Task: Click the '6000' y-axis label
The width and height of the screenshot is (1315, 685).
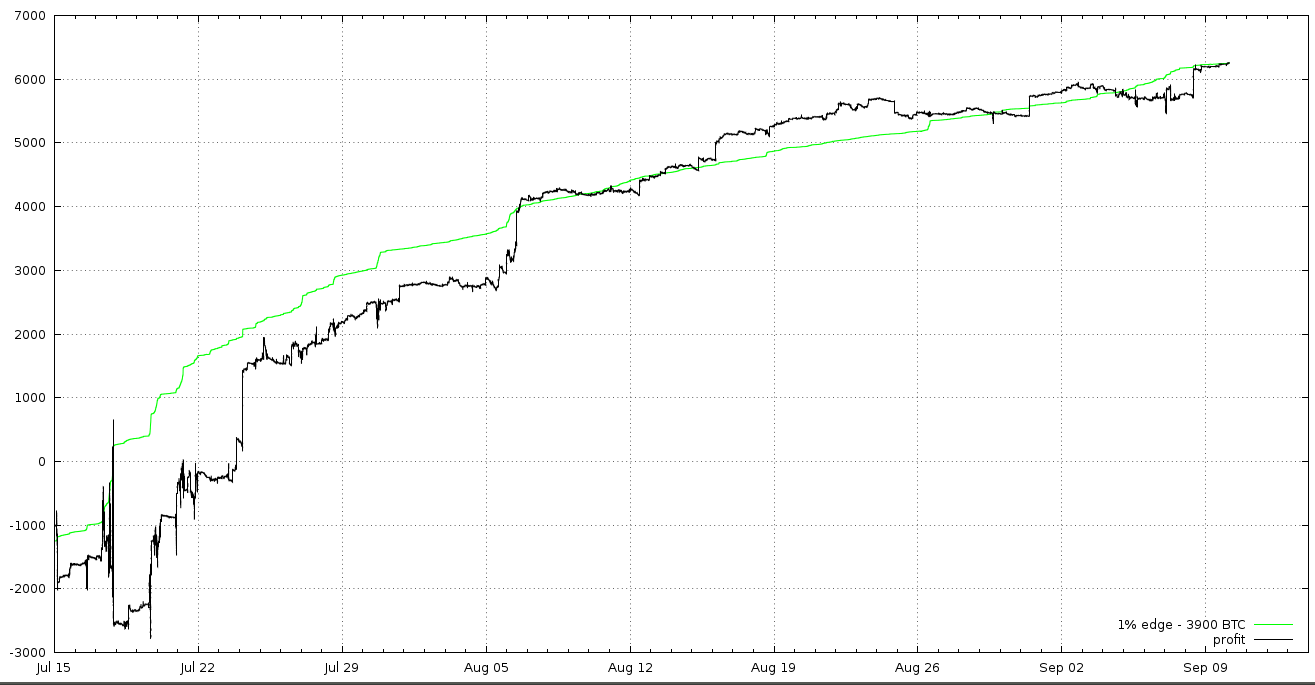Action: pos(31,80)
